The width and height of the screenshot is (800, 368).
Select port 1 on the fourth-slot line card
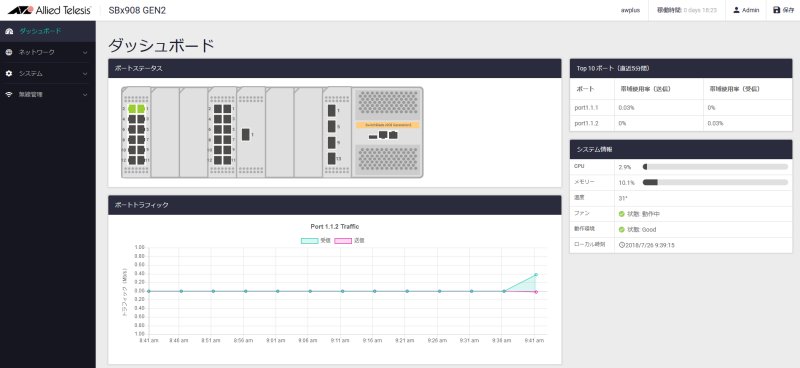[227, 109]
